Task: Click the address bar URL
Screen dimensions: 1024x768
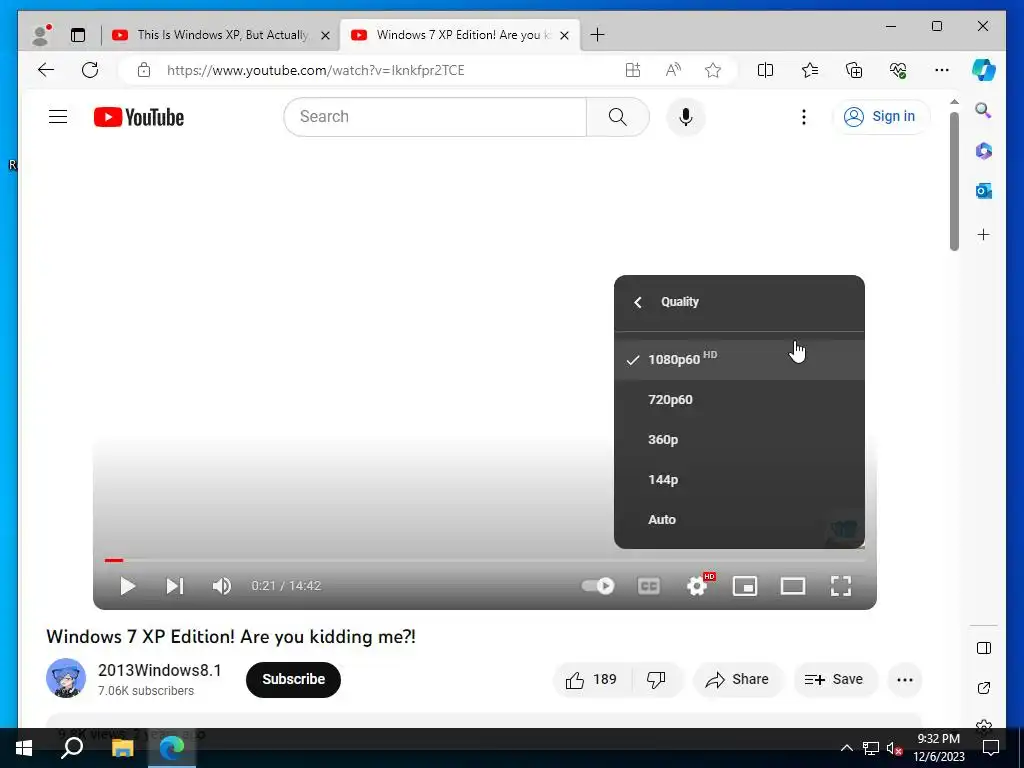Action: [x=315, y=70]
